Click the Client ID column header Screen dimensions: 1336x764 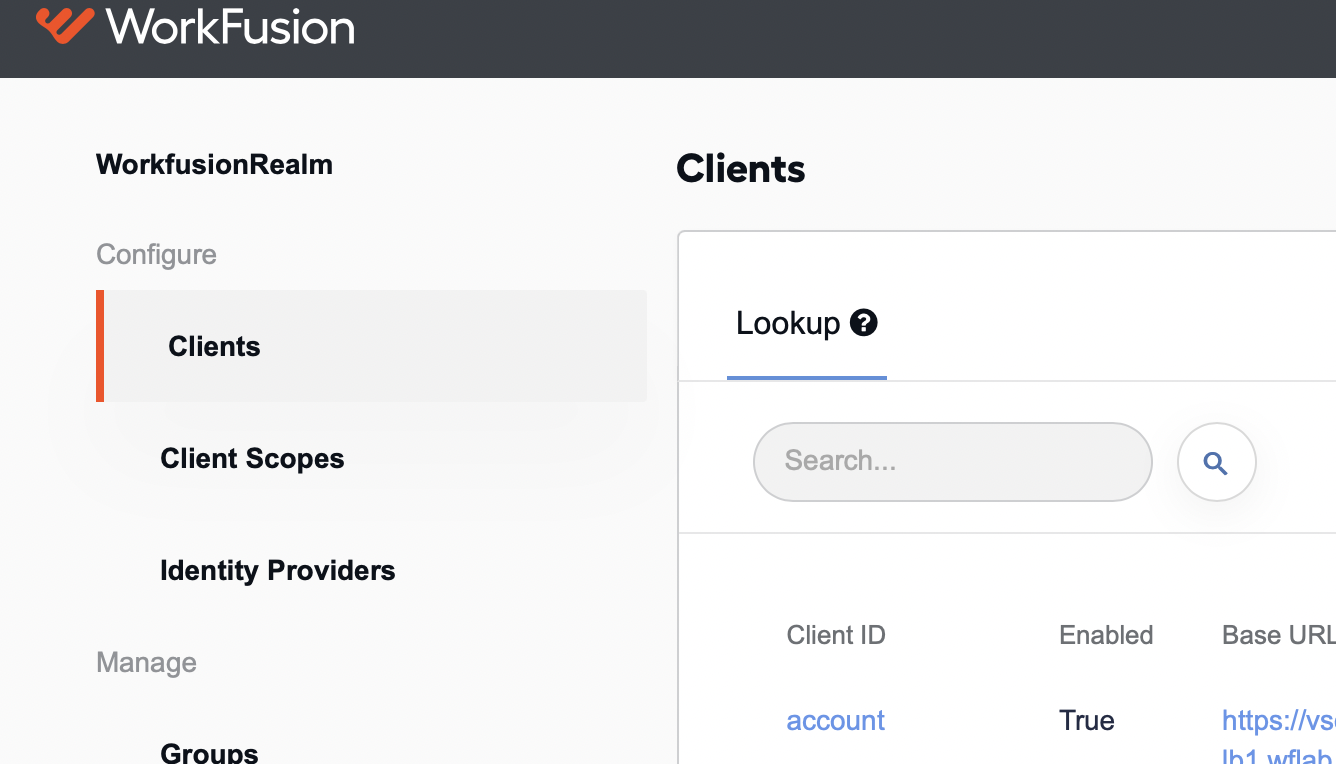(x=836, y=635)
